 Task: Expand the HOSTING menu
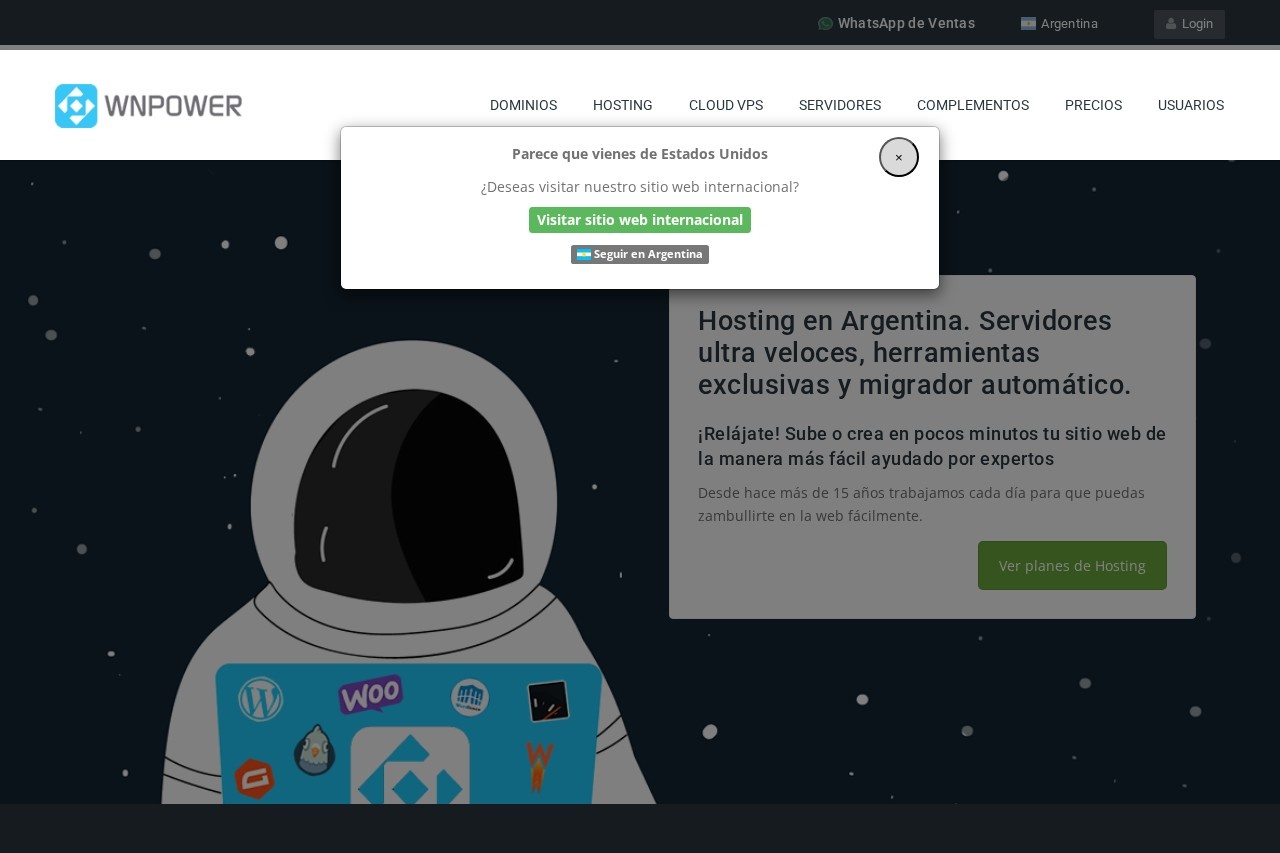click(x=622, y=105)
